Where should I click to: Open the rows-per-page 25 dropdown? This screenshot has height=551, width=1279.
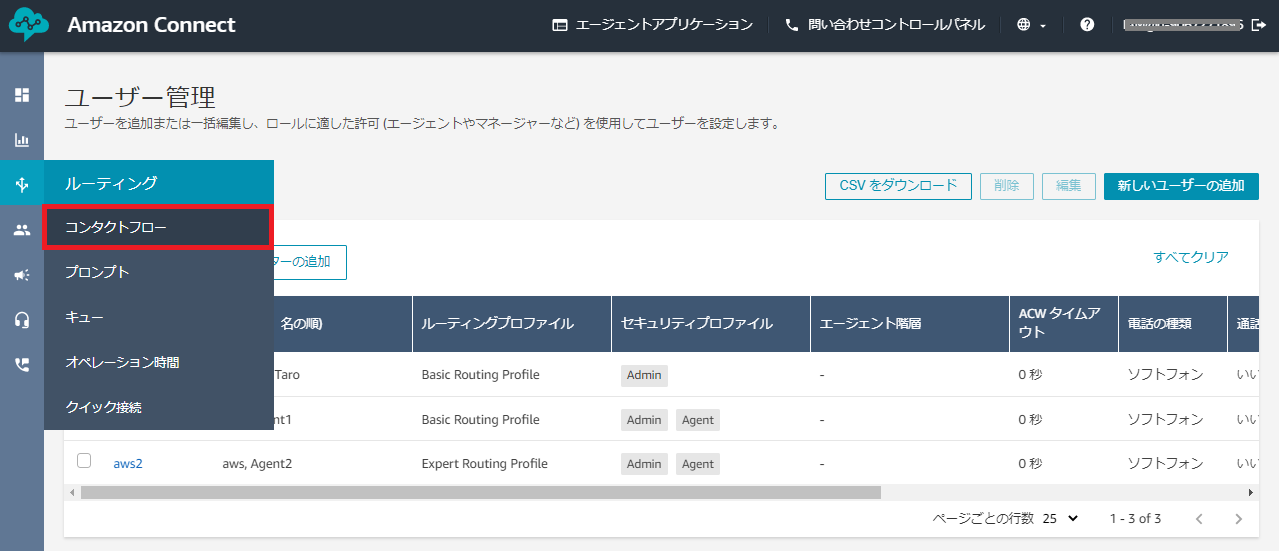coord(1061,518)
